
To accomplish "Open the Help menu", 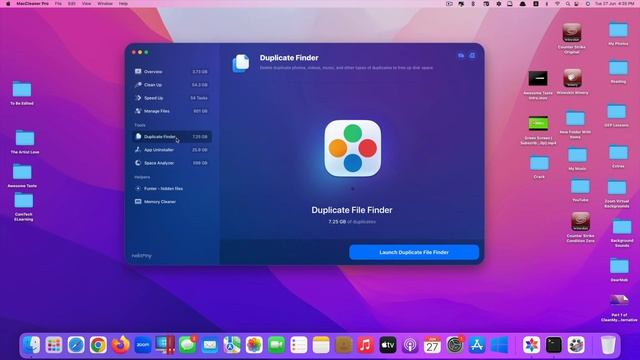I will pyautogui.click(x=123, y=4).
